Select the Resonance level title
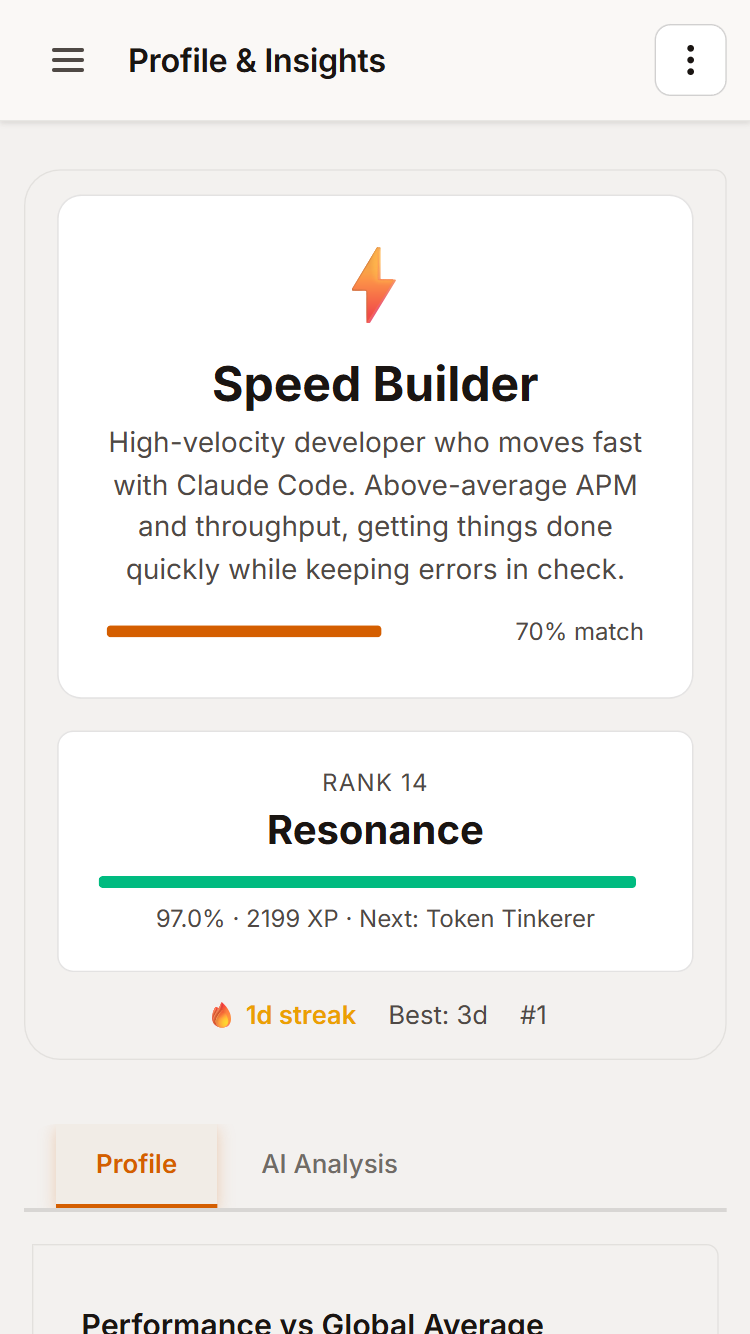The height and width of the screenshot is (1334, 750). [374, 830]
